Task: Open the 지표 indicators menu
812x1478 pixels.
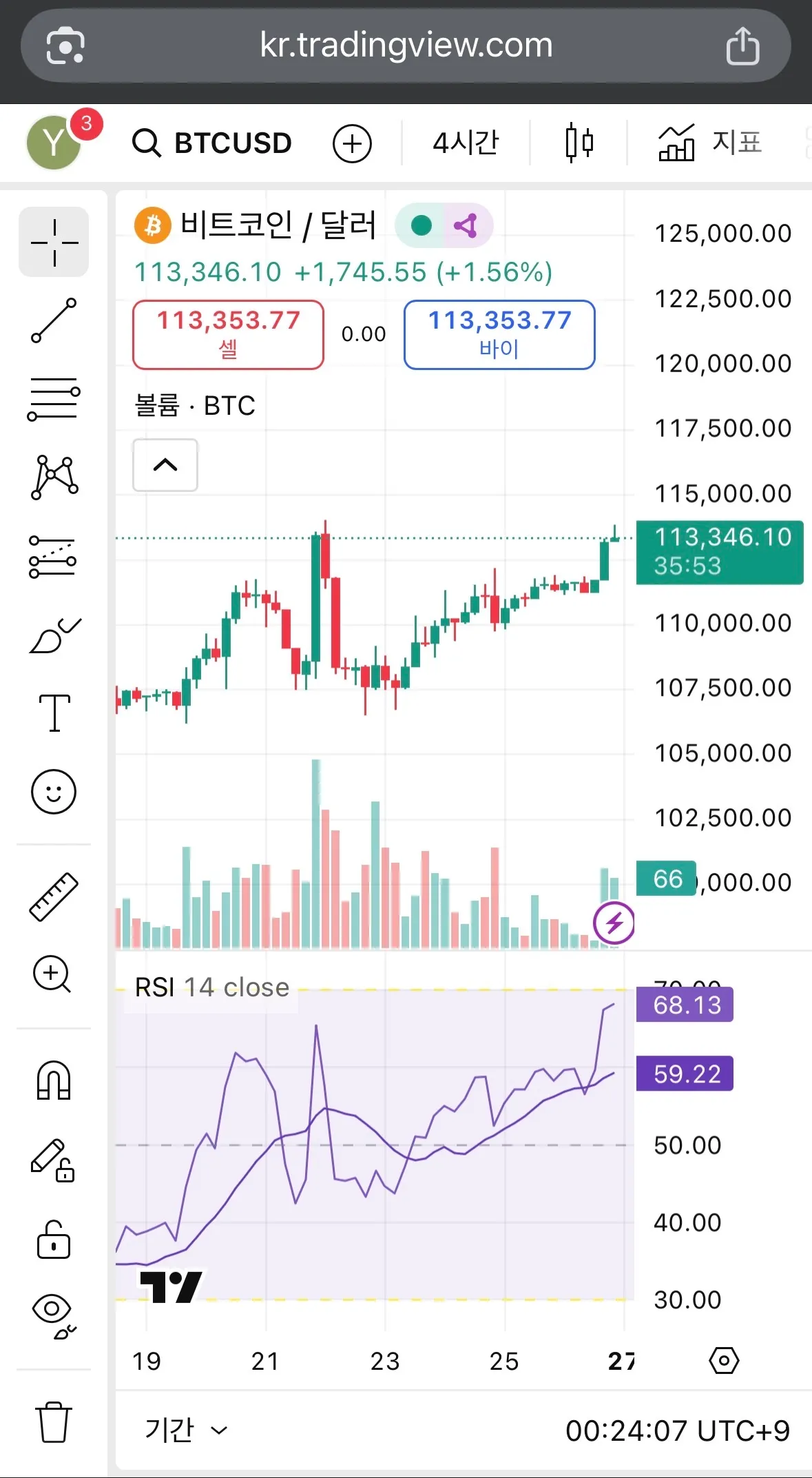Action: [x=710, y=143]
